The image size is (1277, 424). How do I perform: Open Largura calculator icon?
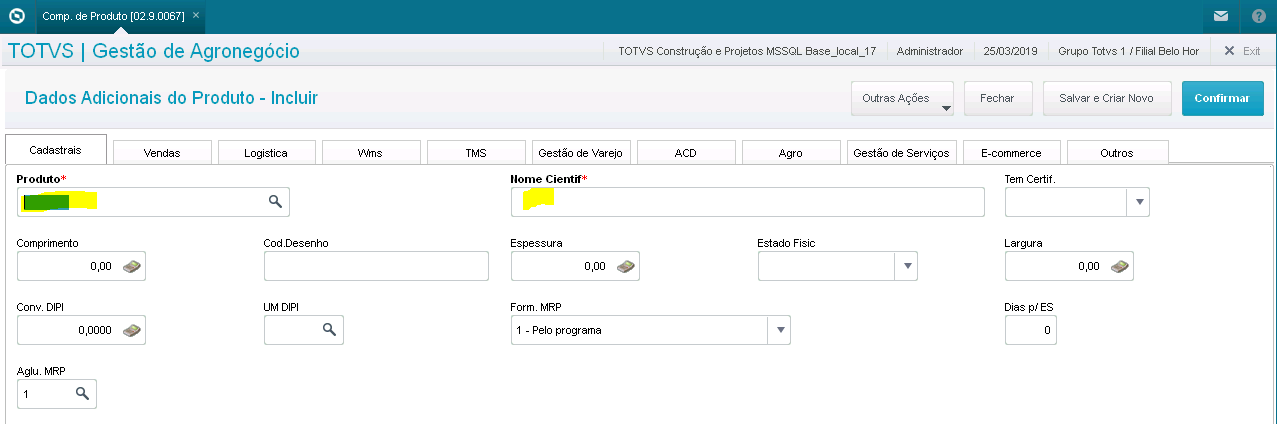pyautogui.click(x=1119, y=266)
